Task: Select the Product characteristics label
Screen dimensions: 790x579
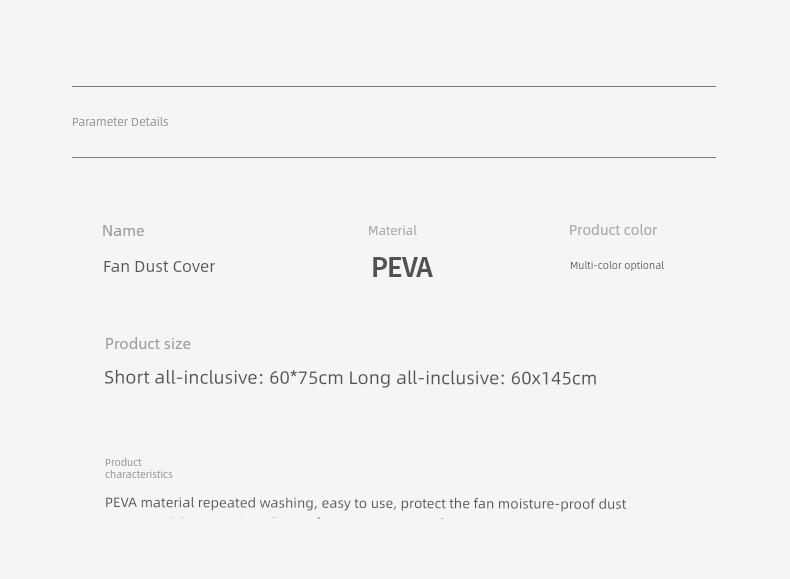Action: [x=139, y=468]
